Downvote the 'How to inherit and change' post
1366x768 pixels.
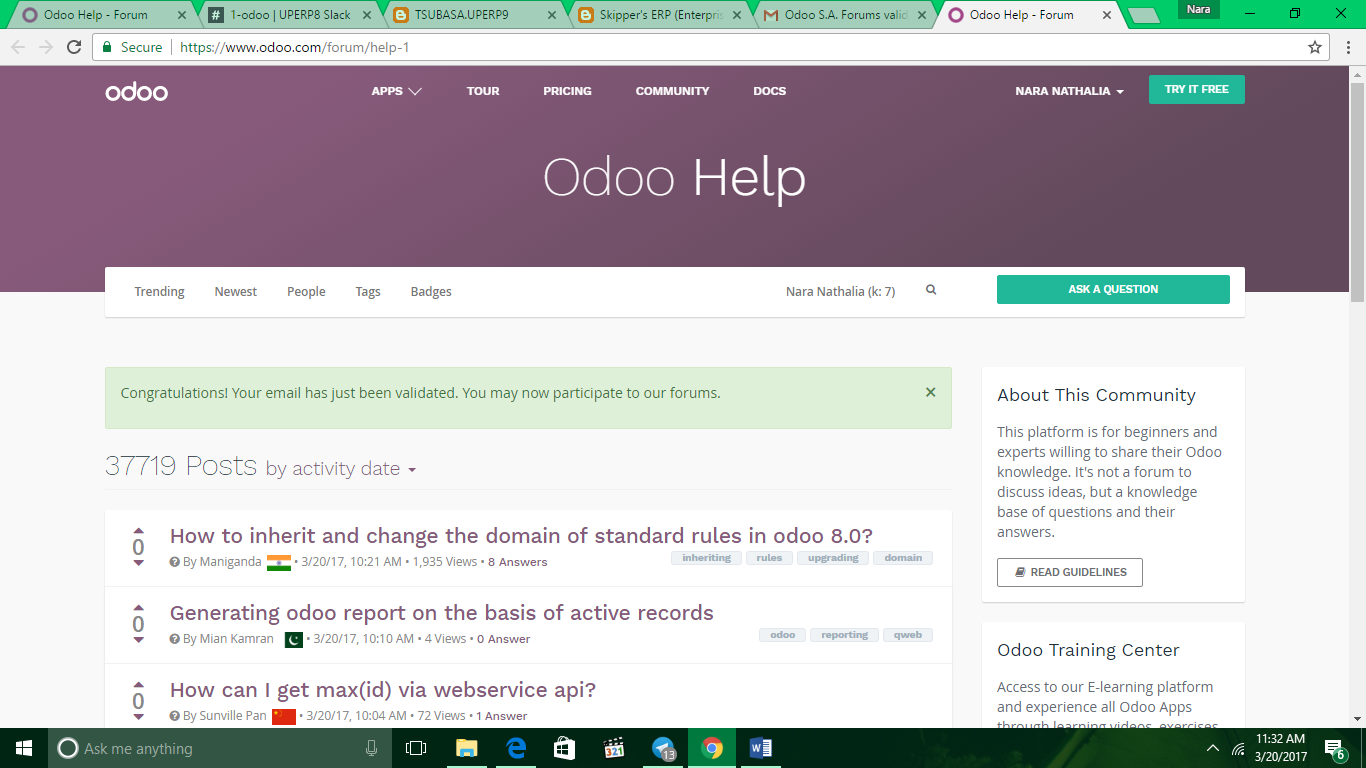(139, 563)
